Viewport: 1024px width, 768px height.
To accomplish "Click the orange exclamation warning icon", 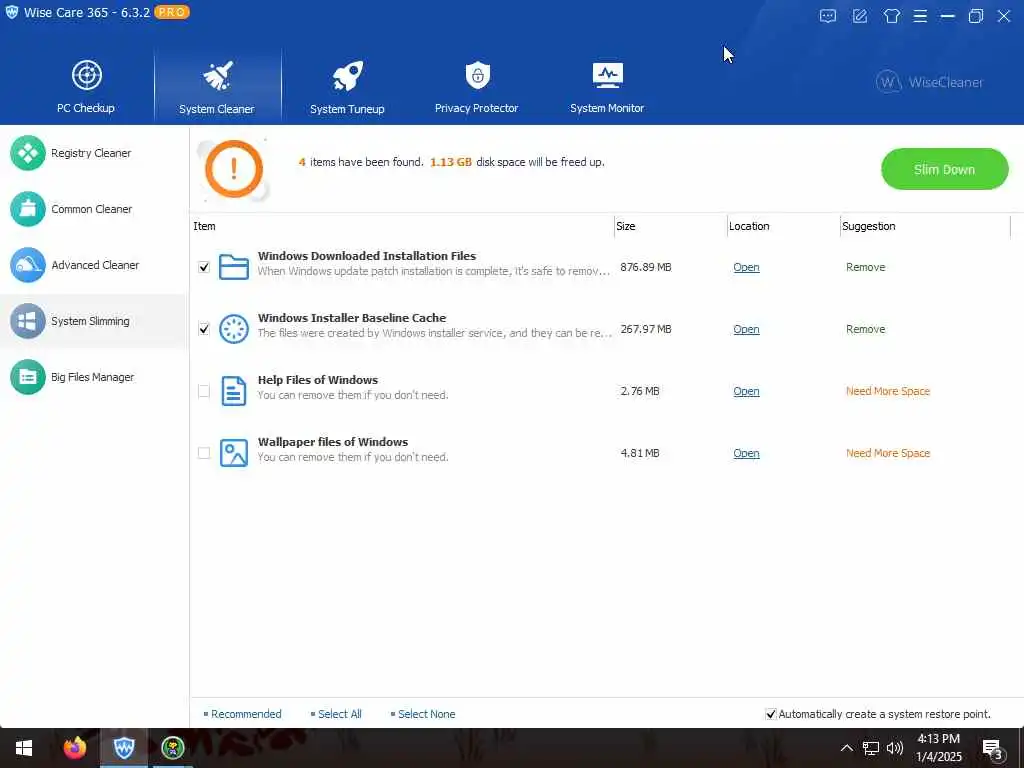I will coord(234,169).
